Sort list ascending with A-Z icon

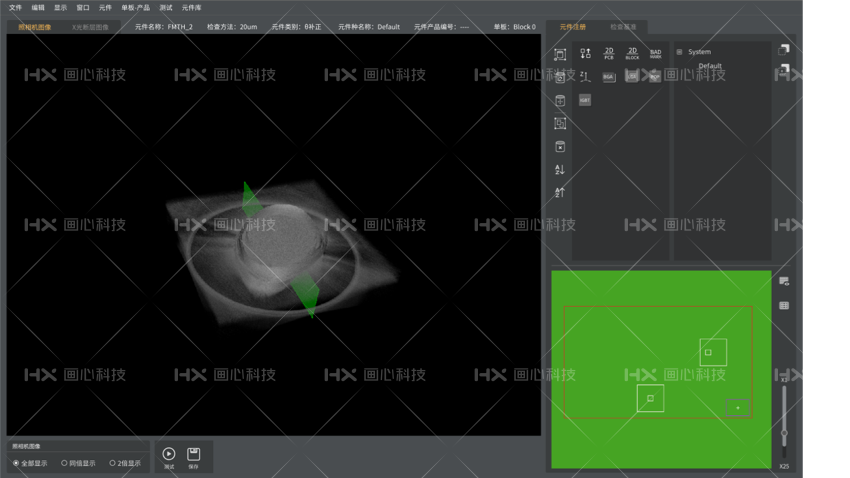click(560, 169)
